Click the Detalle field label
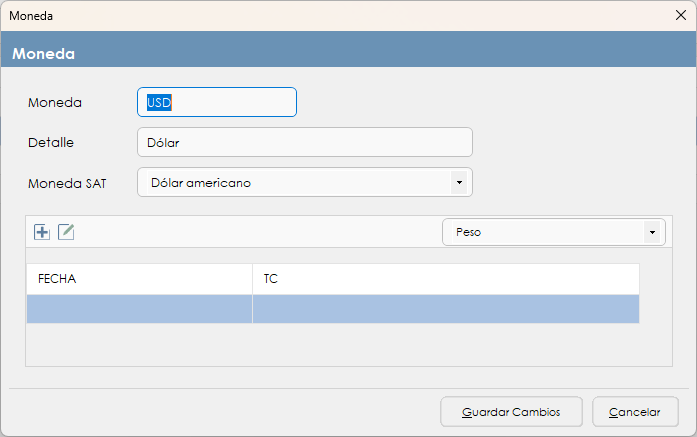 coord(51,142)
